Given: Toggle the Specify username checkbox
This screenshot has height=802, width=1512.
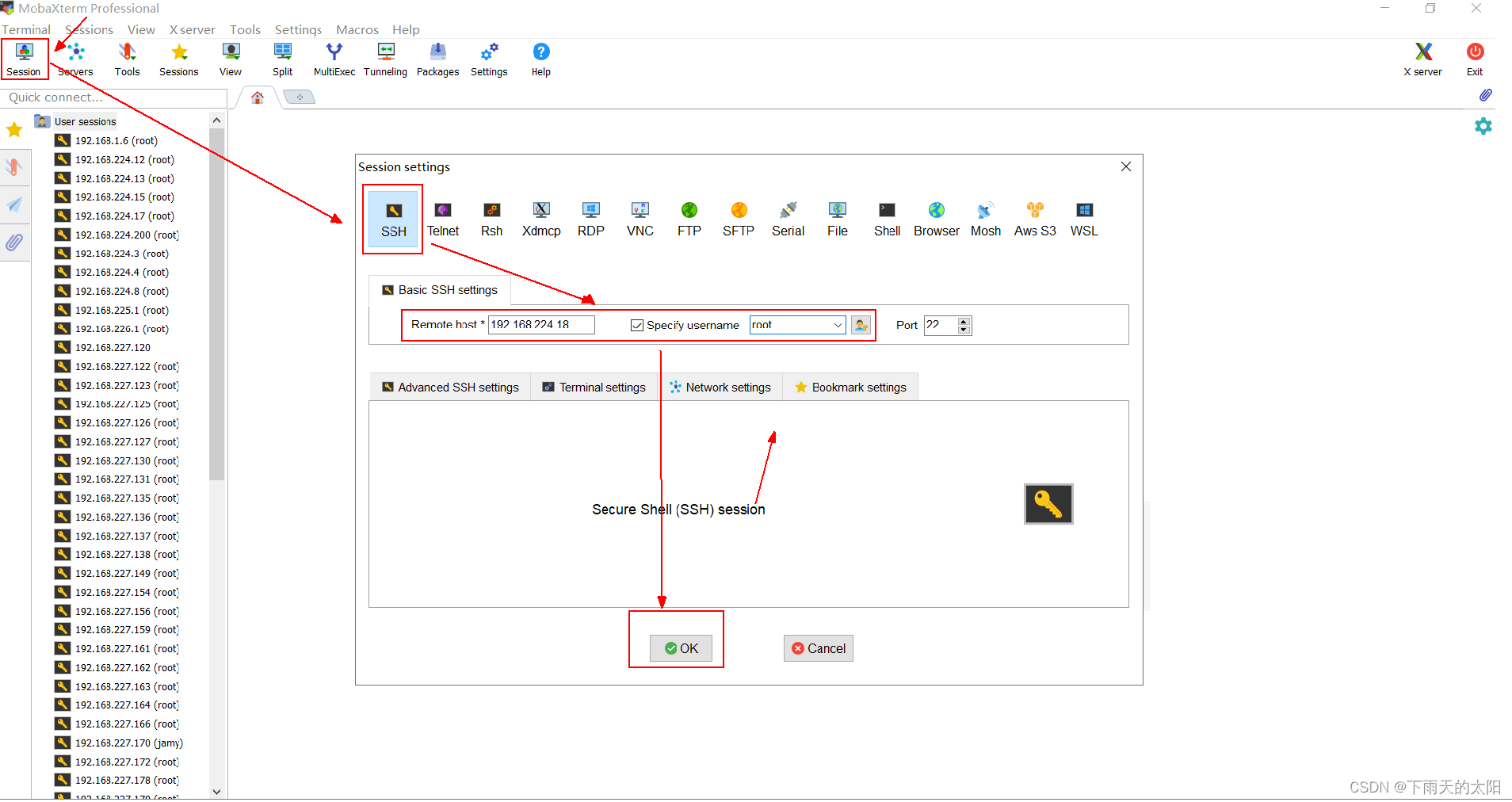Looking at the screenshot, I should pos(636,325).
